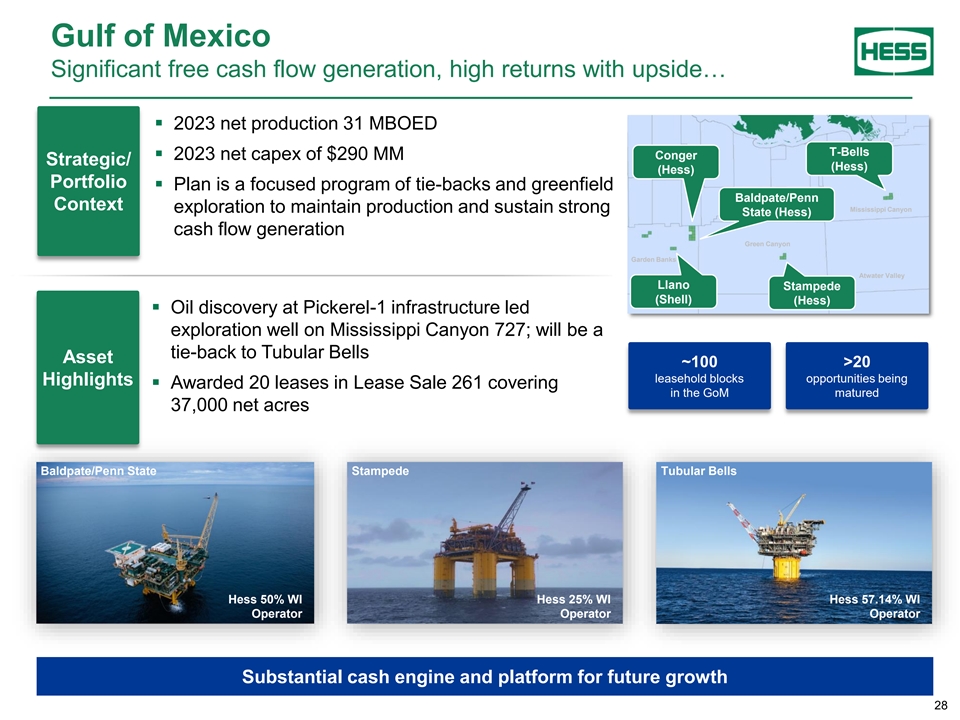Image resolution: width=960 pixels, height=720 pixels.
Task: Open the Tubular Bells platform photo
Action: click(x=794, y=542)
